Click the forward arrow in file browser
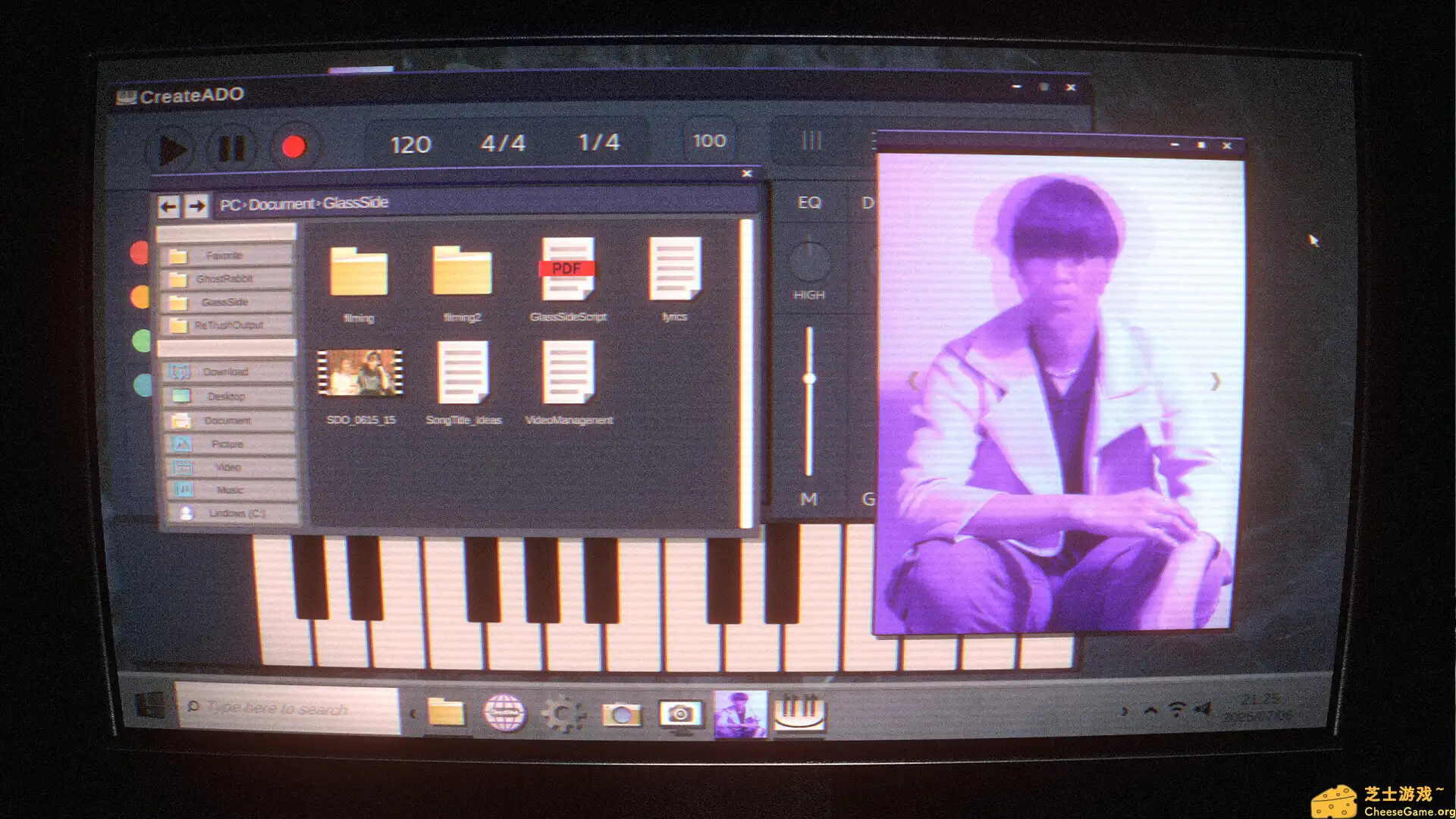The image size is (1456, 819). [197, 206]
